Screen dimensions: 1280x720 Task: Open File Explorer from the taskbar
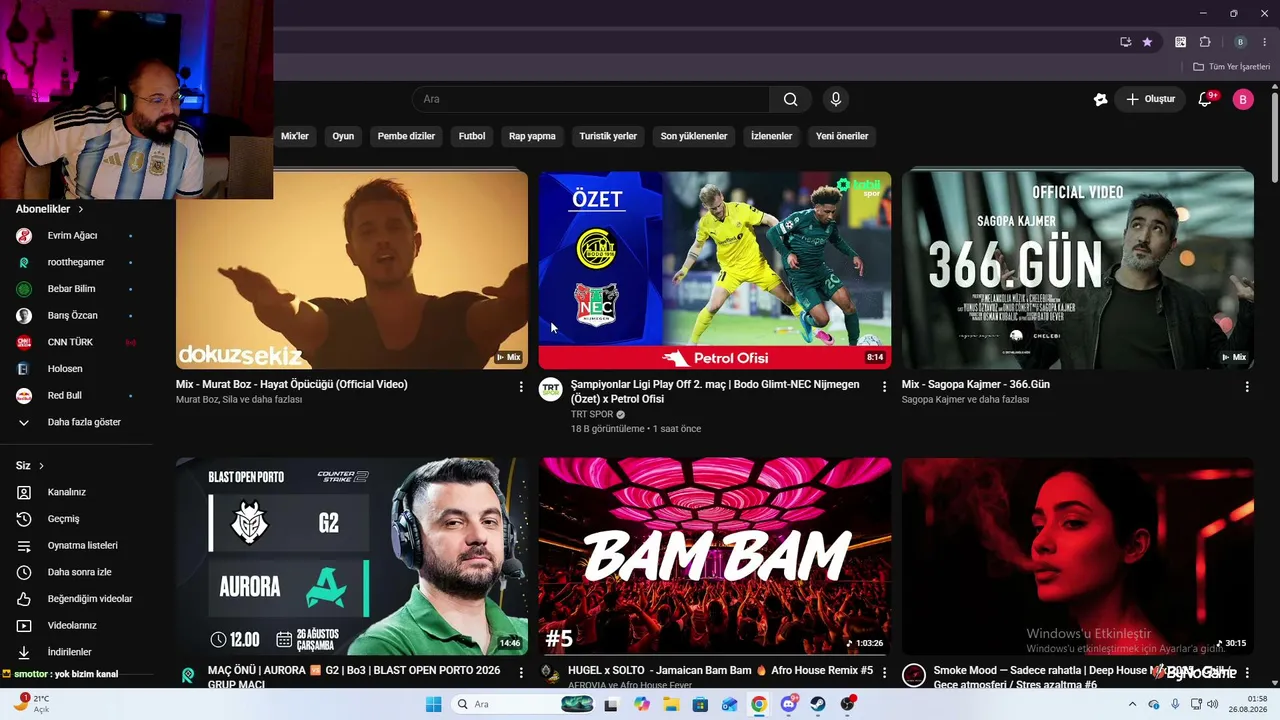(672, 704)
